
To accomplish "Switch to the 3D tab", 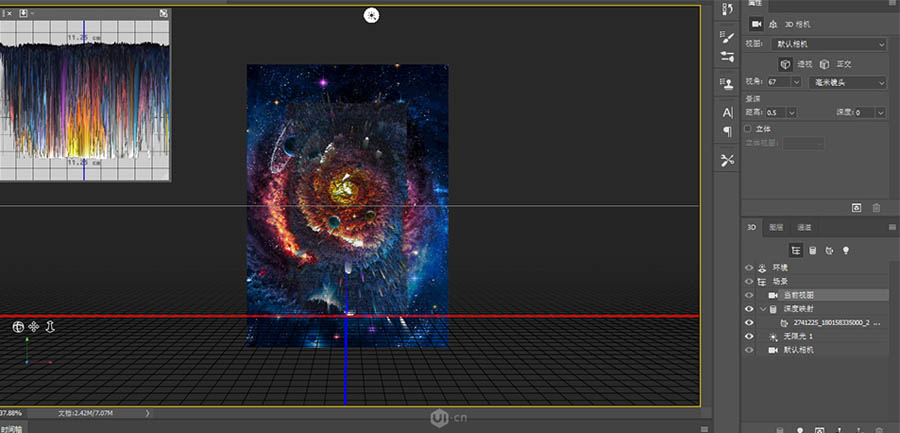I will point(751,227).
